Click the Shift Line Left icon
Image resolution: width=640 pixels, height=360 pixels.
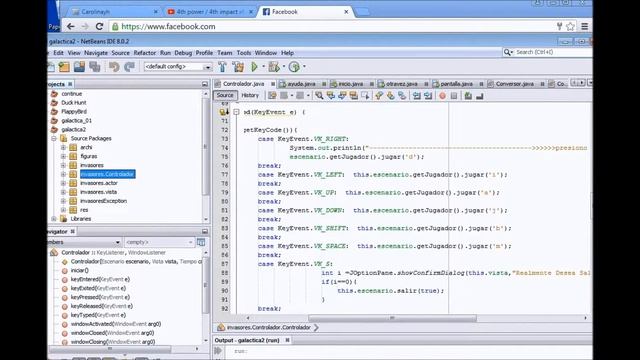pos(416,96)
